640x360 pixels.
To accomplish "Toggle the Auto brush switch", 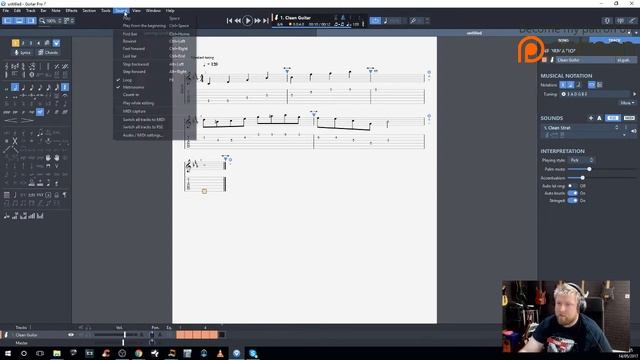I will tap(573, 193).
